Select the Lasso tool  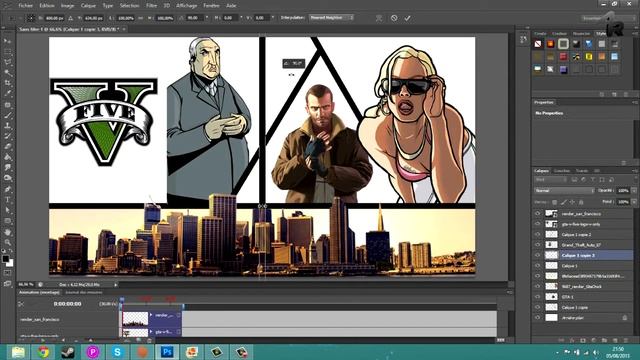(x=7, y=62)
